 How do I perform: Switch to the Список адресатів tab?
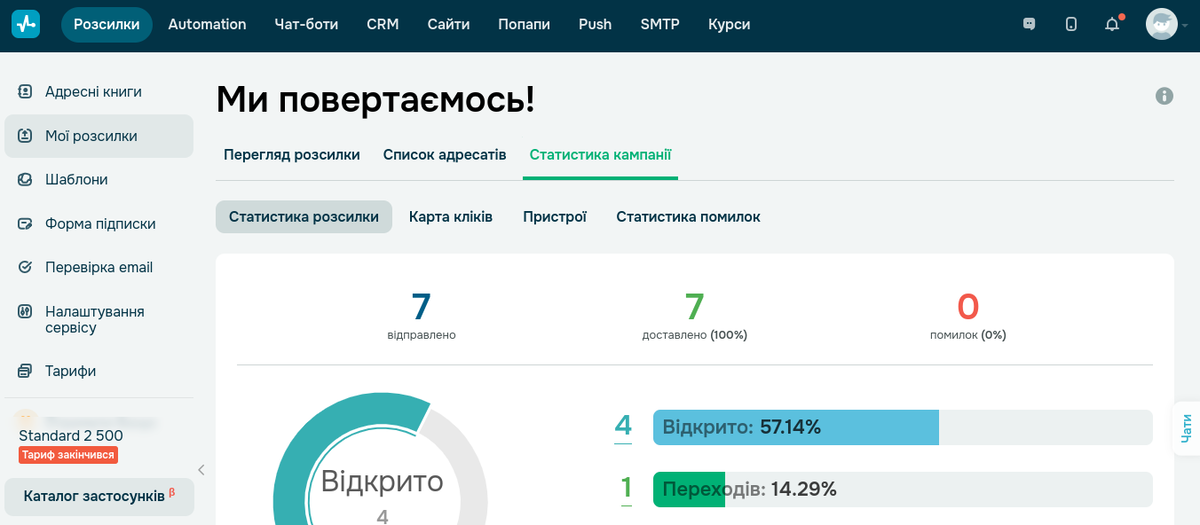(445, 155)
